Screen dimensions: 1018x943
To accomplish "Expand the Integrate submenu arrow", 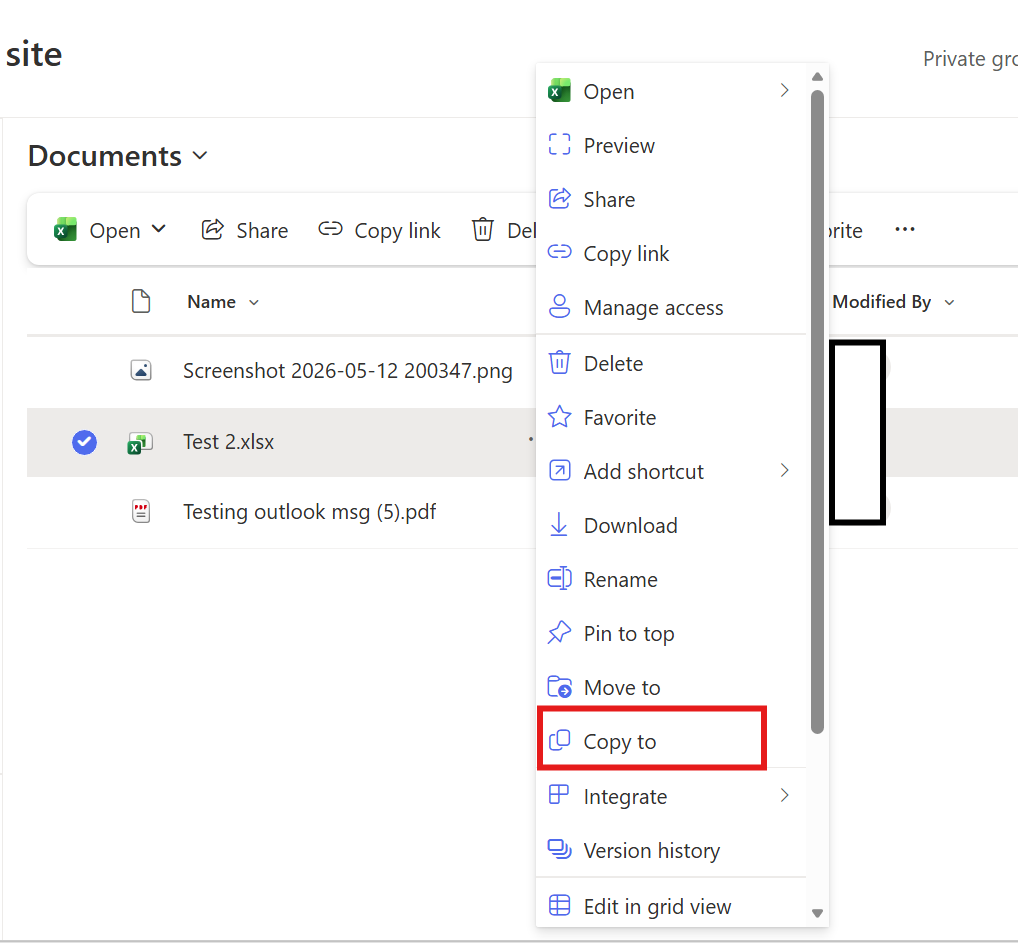I will coord(784,795).
